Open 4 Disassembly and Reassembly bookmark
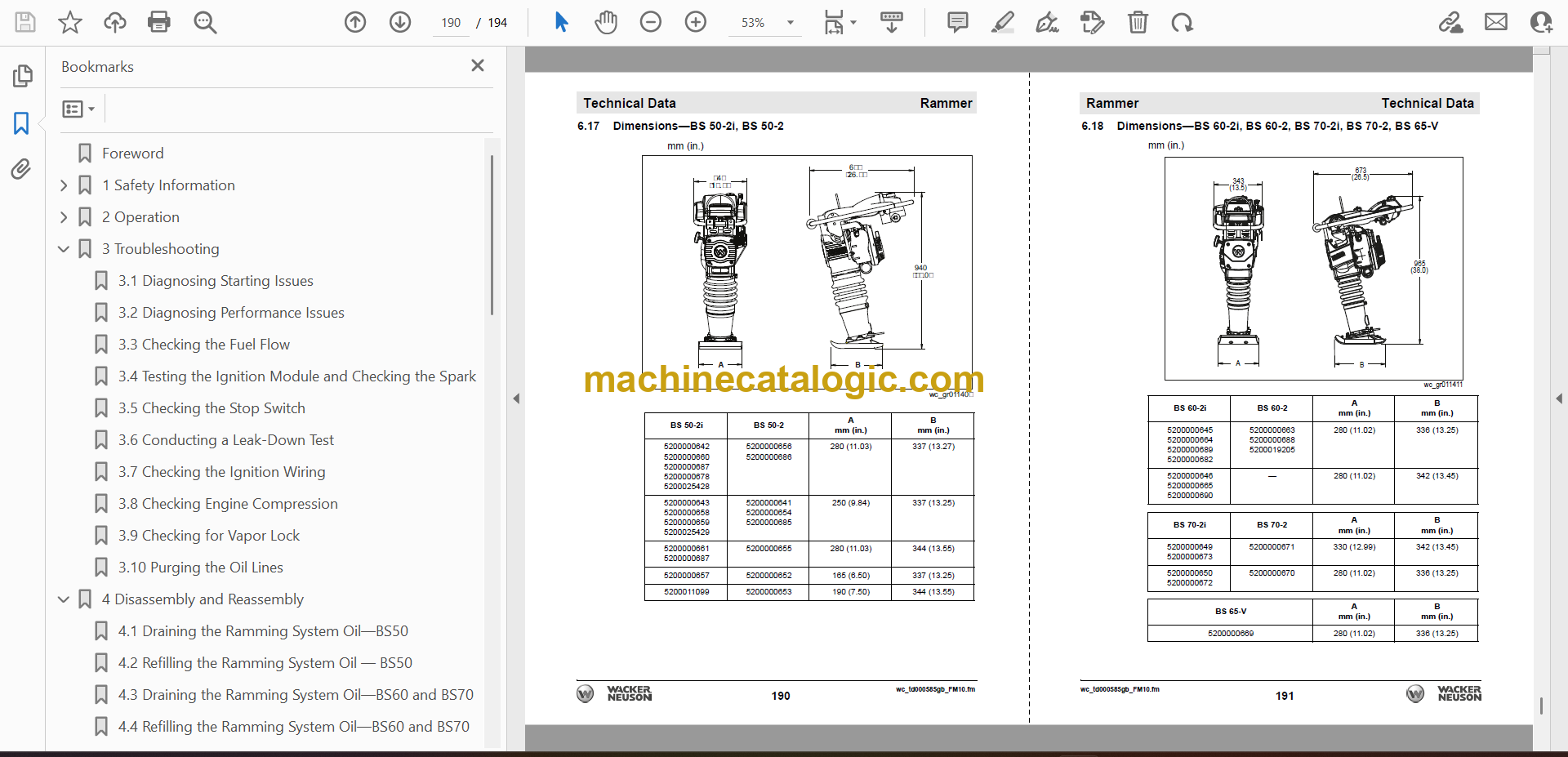This screenshot has width=1568, height=757. click(x=203, y=599)
